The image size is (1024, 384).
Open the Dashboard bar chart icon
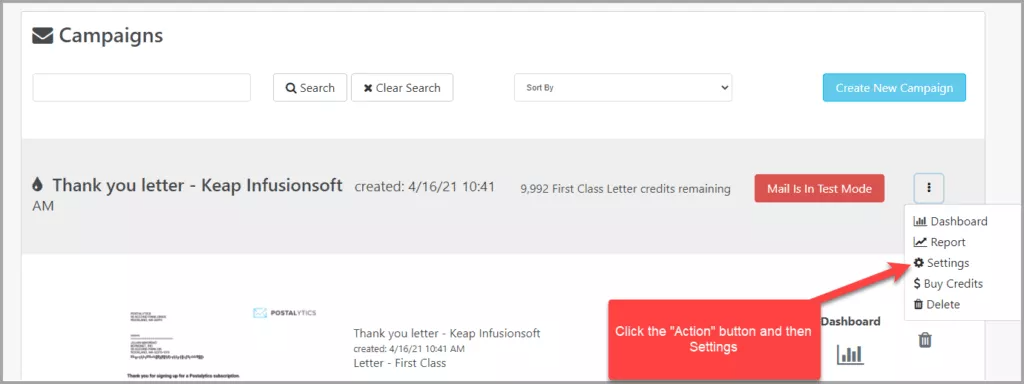[x=850, y=354]
